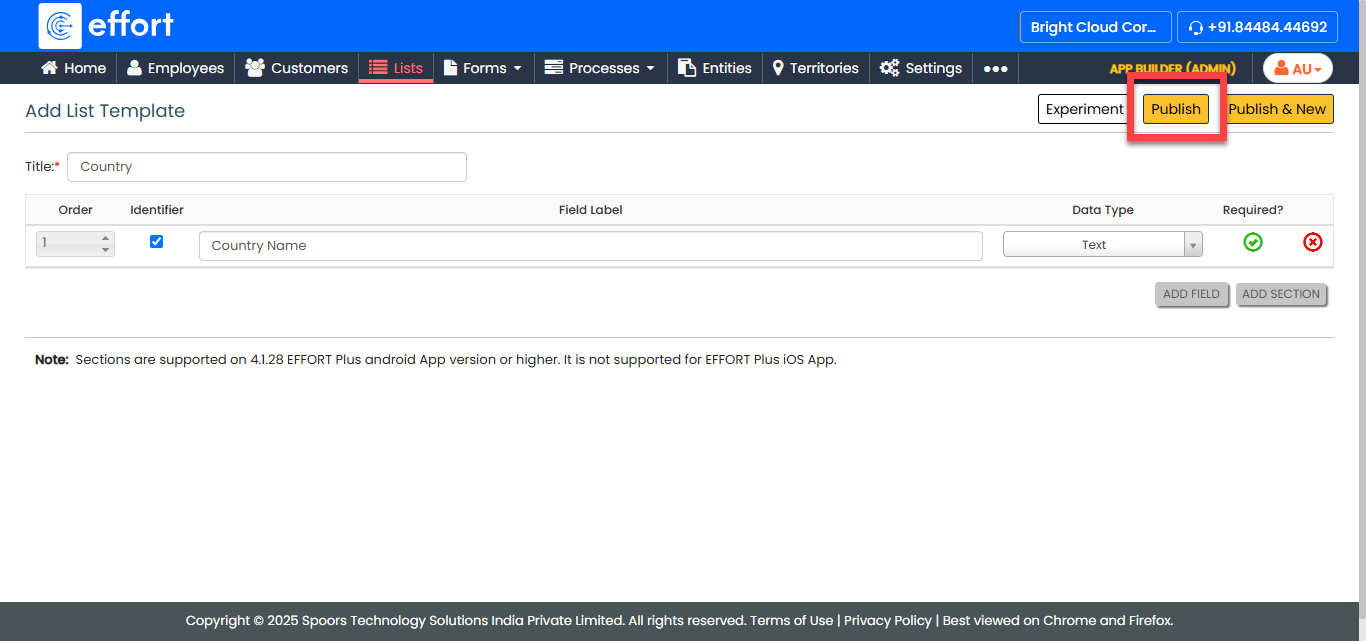
Task: Click the Entities icon in navbar
Action: [x=687, y=68]
